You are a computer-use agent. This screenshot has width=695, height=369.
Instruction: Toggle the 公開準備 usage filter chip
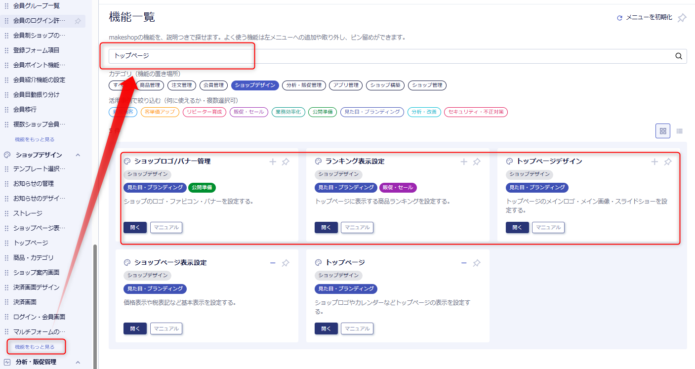[x=323, y=112]
